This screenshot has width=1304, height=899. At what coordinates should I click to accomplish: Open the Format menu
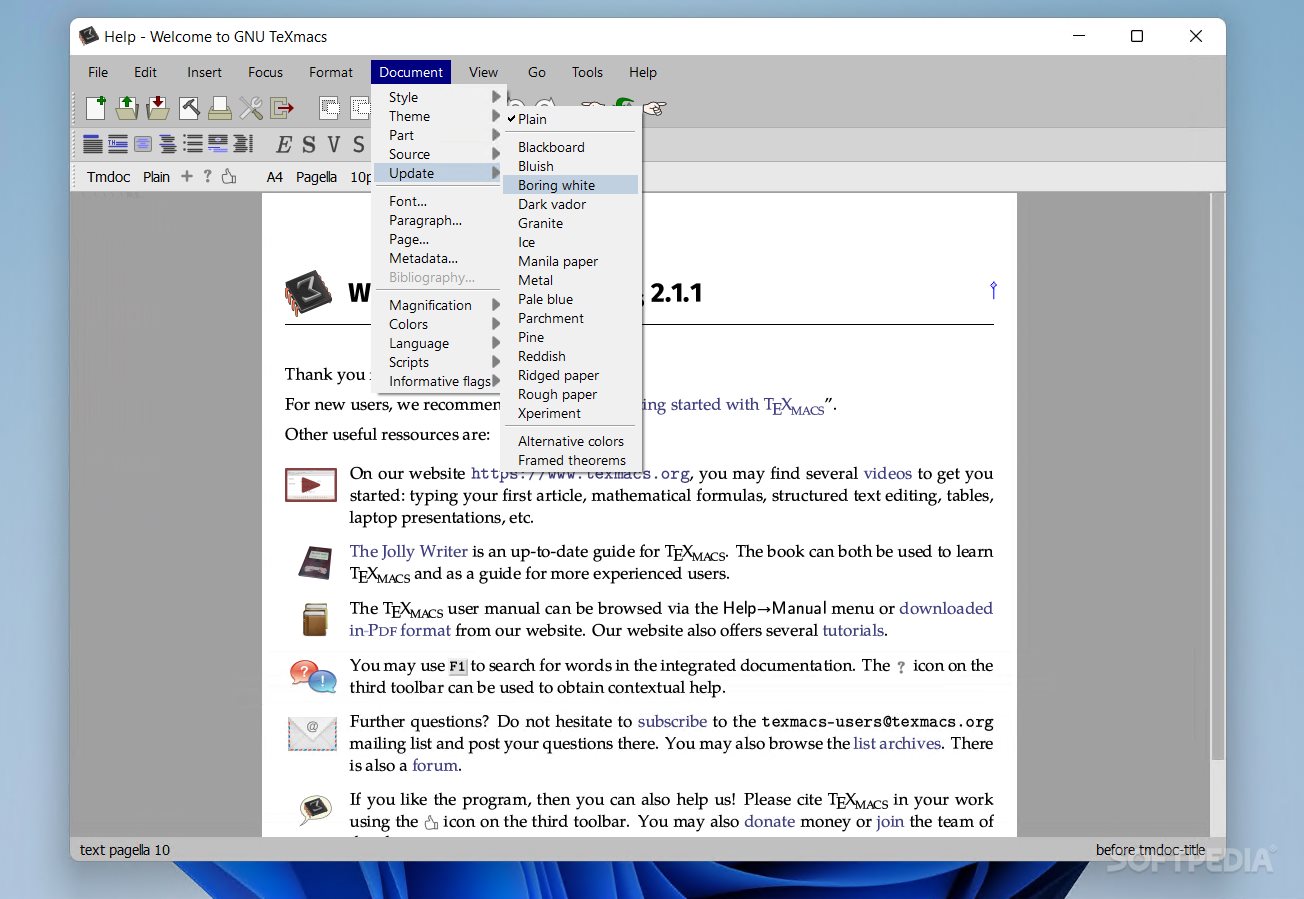[x=331, y=72]
